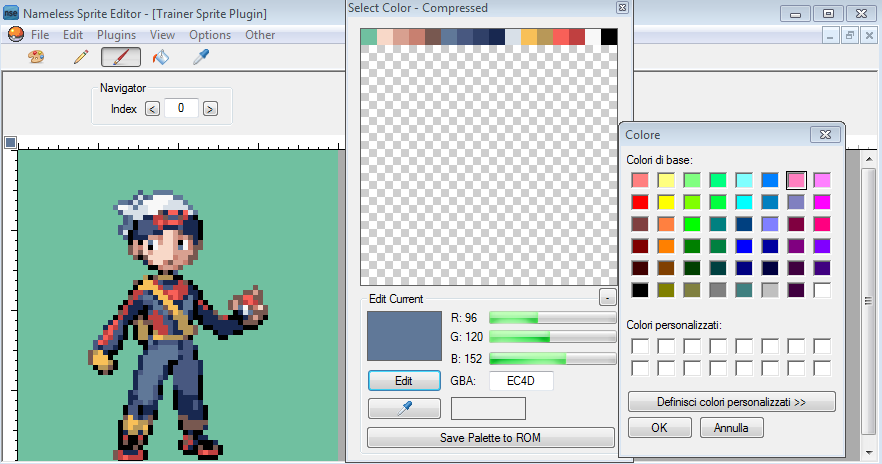Pick pure blue base color in fourth row
This screenshot has width=882, height=464.
click(x=744, y=246)
